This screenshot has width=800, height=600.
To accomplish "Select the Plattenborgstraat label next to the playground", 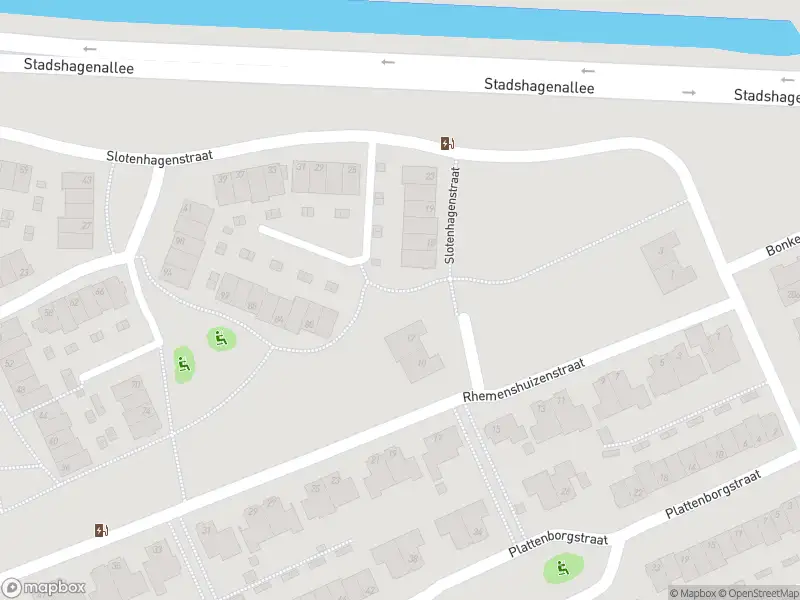I will [558, 545].
